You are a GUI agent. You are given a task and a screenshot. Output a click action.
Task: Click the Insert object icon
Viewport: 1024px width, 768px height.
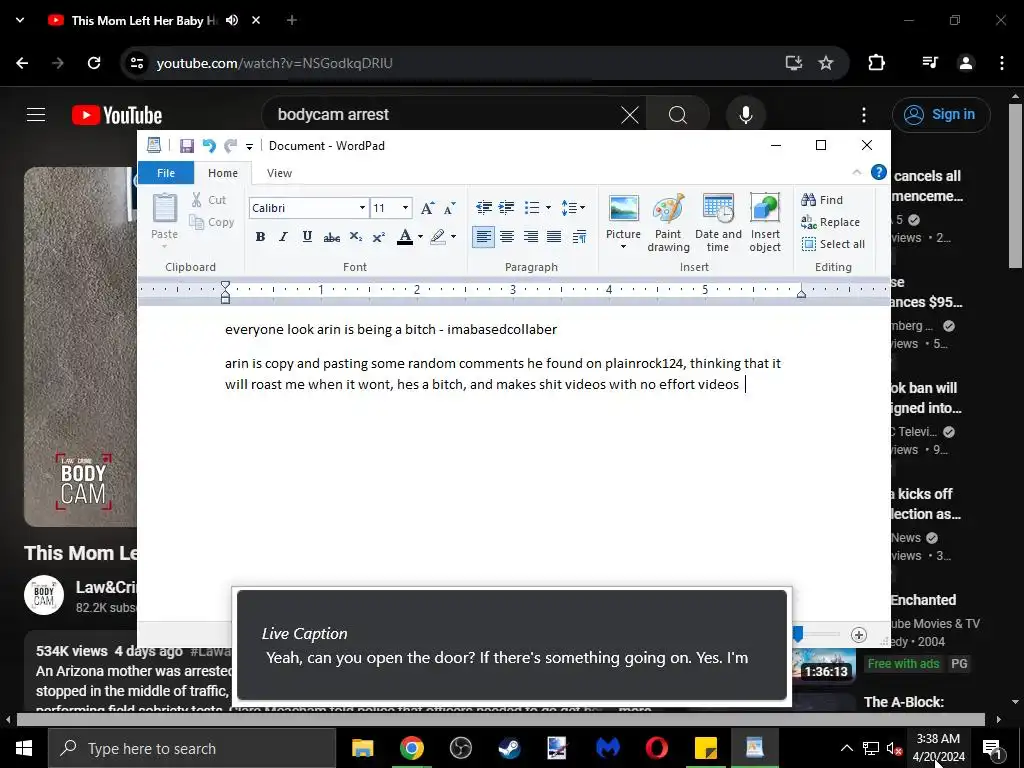(765, 222)
